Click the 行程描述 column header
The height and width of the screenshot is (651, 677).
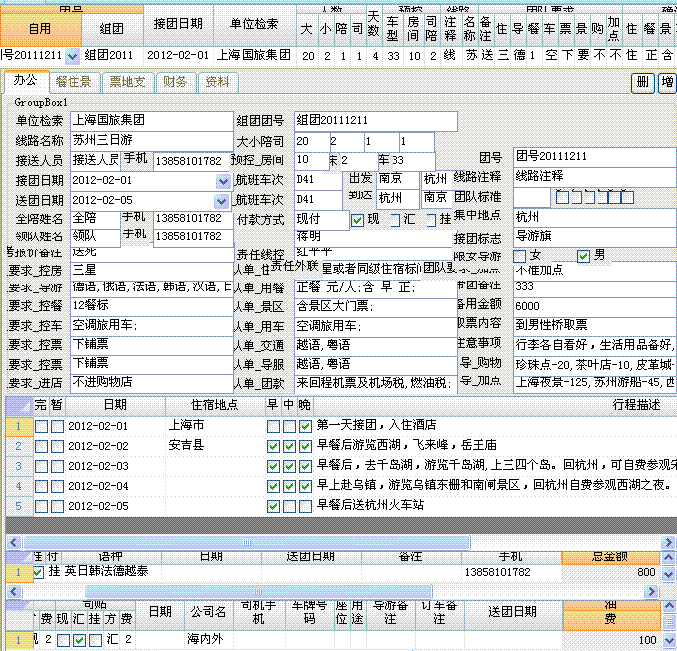coord(636,405)
